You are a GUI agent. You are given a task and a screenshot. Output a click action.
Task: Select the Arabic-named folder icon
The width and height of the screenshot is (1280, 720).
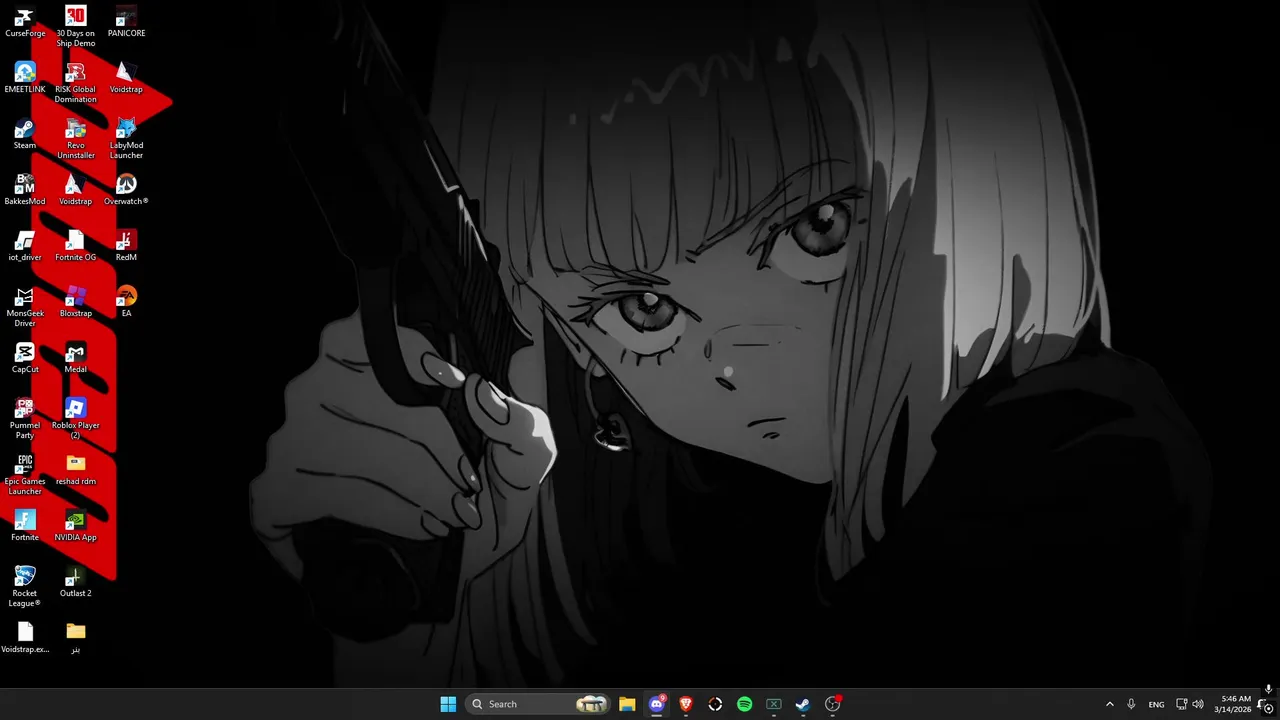pyautogui.click(x=76, y=638)
